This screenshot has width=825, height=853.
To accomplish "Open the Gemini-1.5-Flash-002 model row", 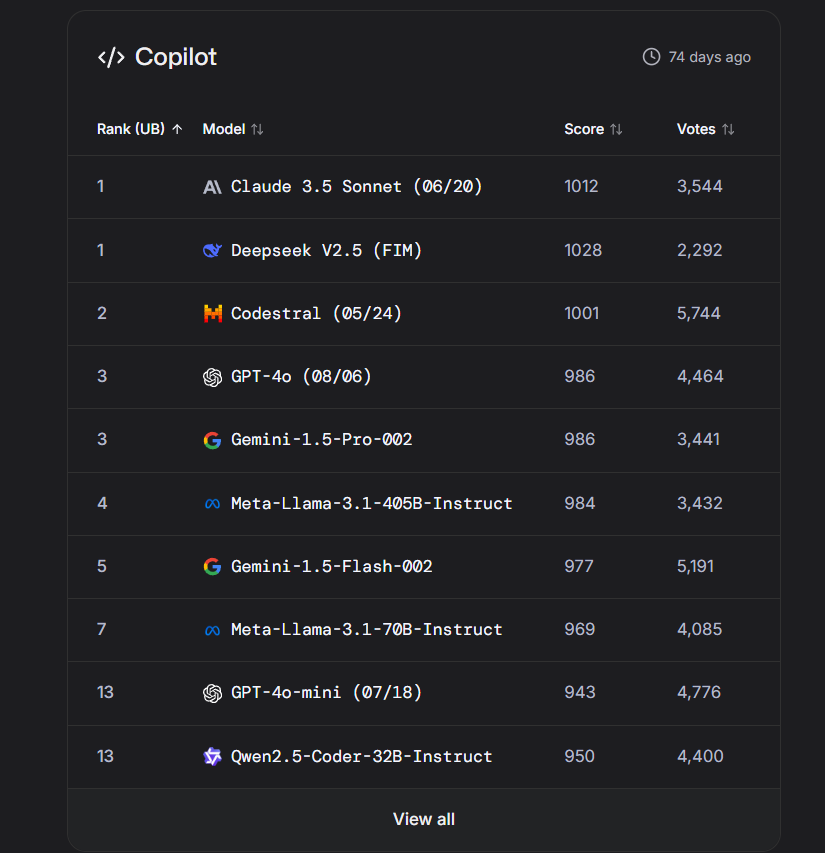I will (x=331, y=566).
